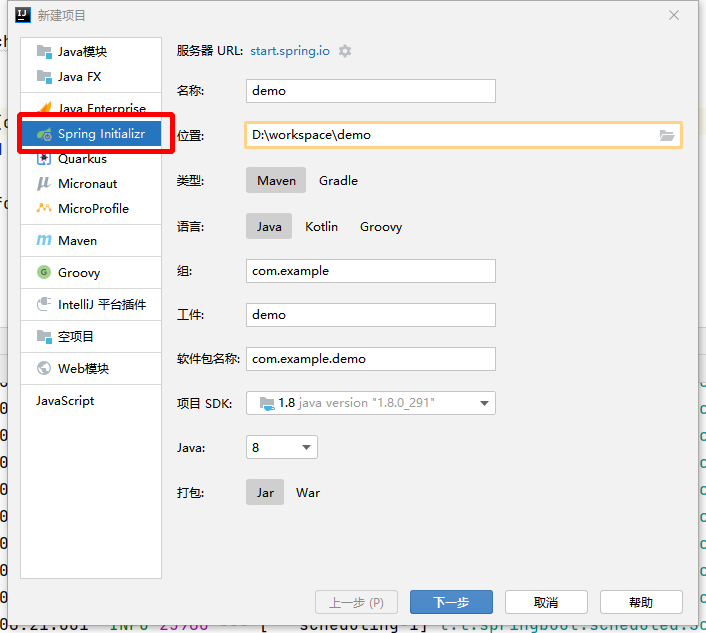
Task: Click the IntelliJ platform plugin icon
Action: click(x=44, y=304)
